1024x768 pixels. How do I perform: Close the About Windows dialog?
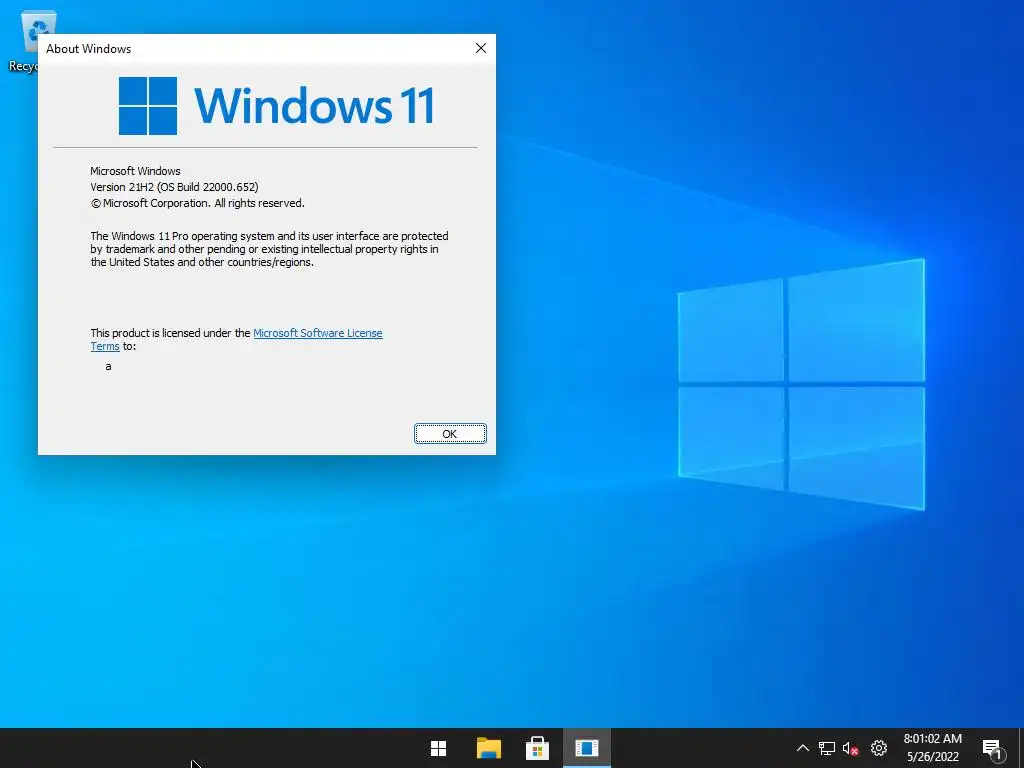[481, 48]
